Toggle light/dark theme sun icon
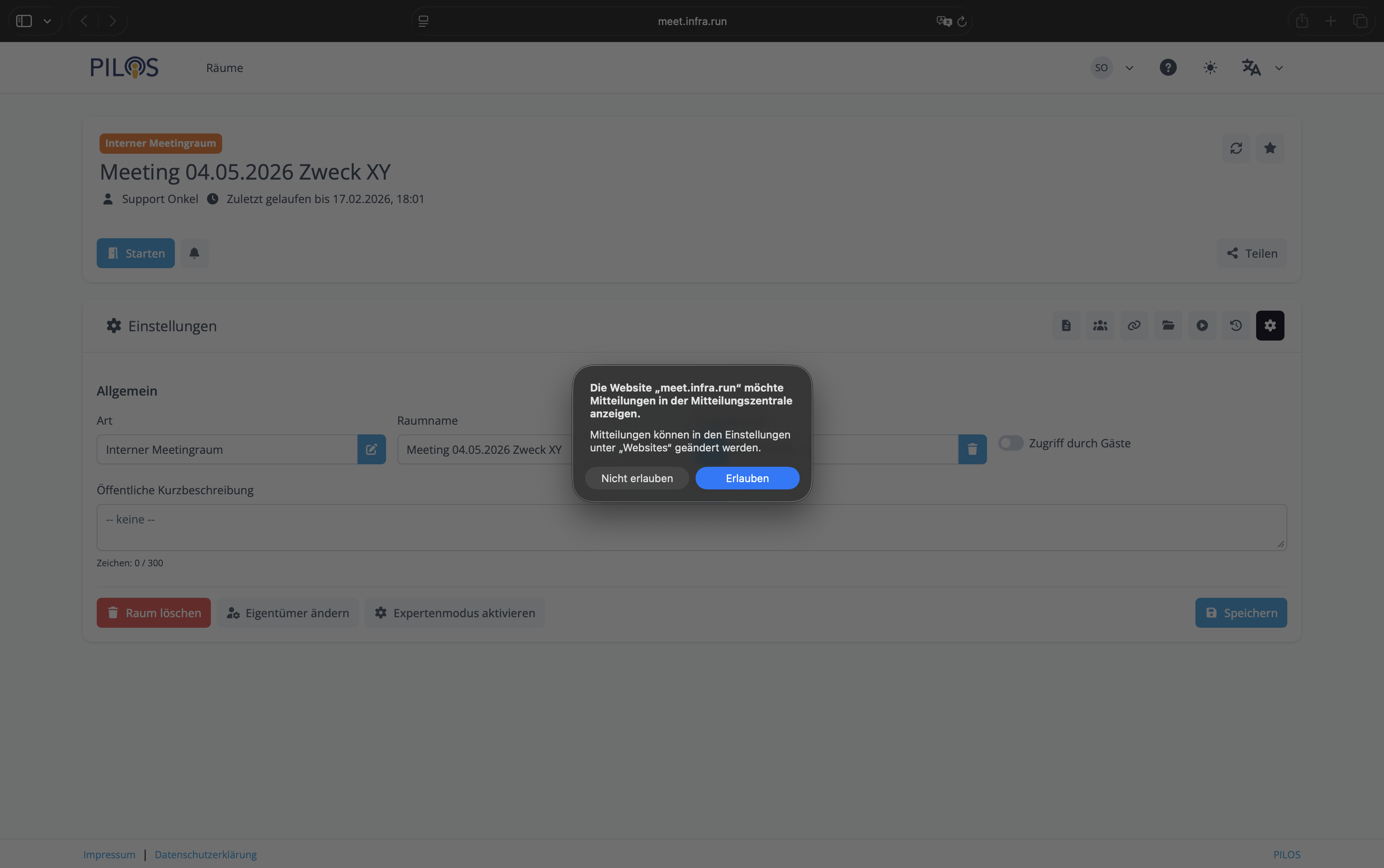This screenshot has width=1384, height=868. tap(1210, 68)
